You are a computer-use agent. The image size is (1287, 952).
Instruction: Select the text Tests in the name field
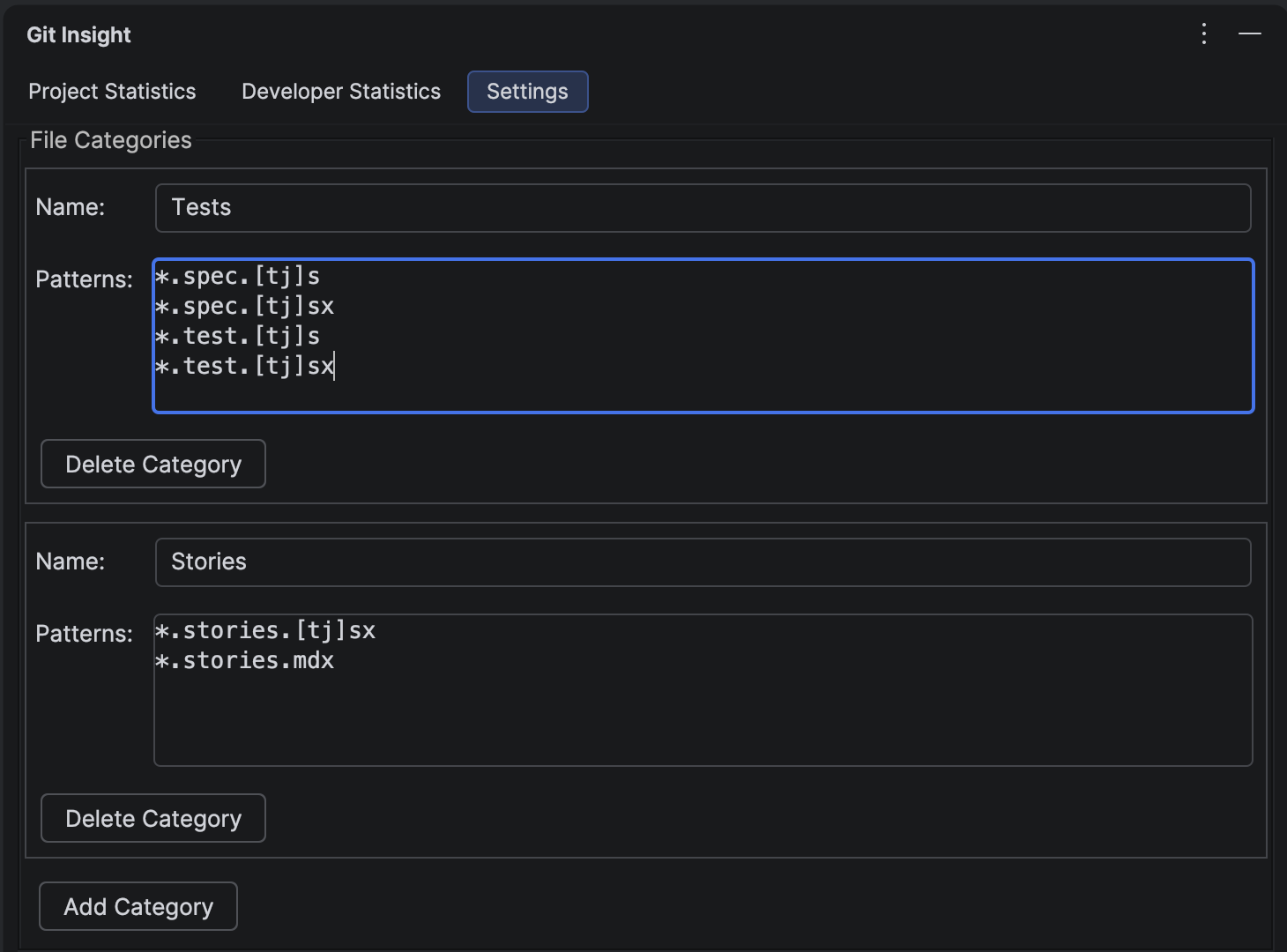point(202,207)
